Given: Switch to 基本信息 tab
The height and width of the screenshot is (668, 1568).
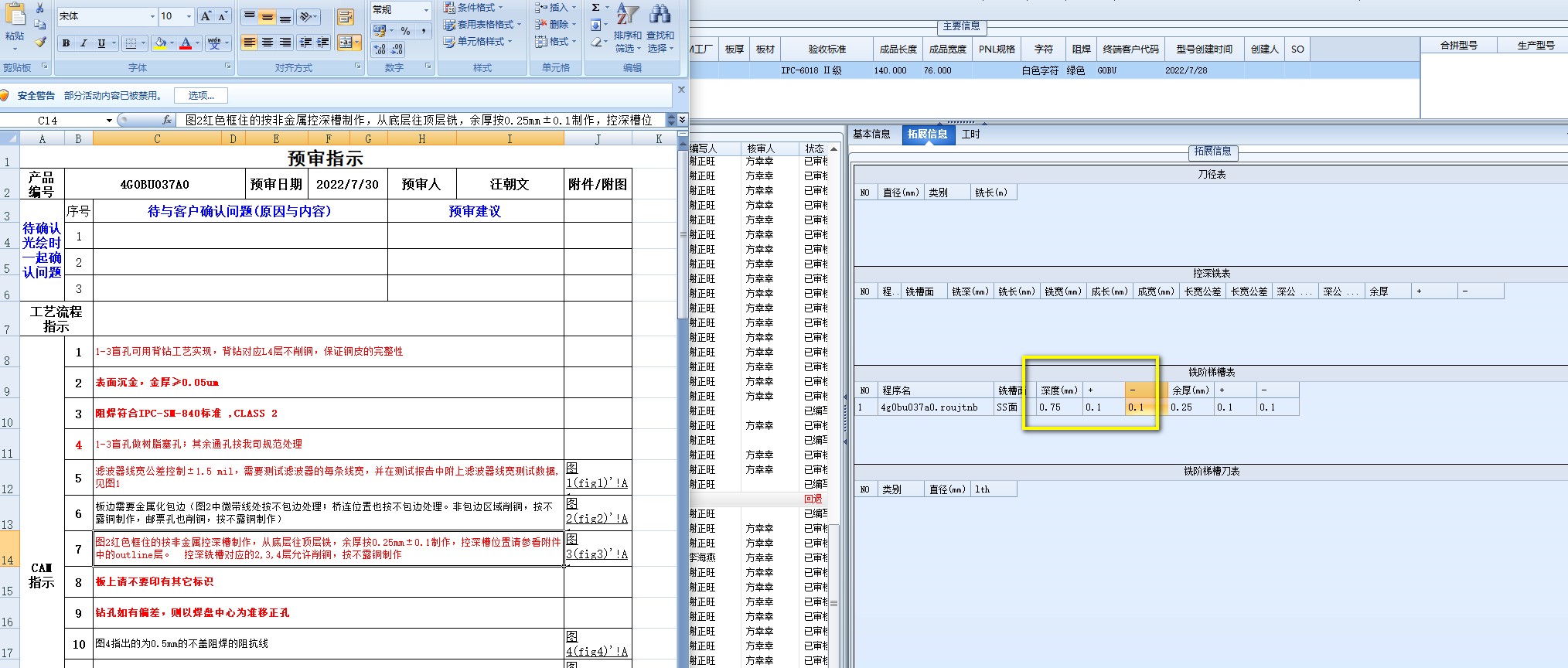Looking at the screenshot, I should 871,135.
